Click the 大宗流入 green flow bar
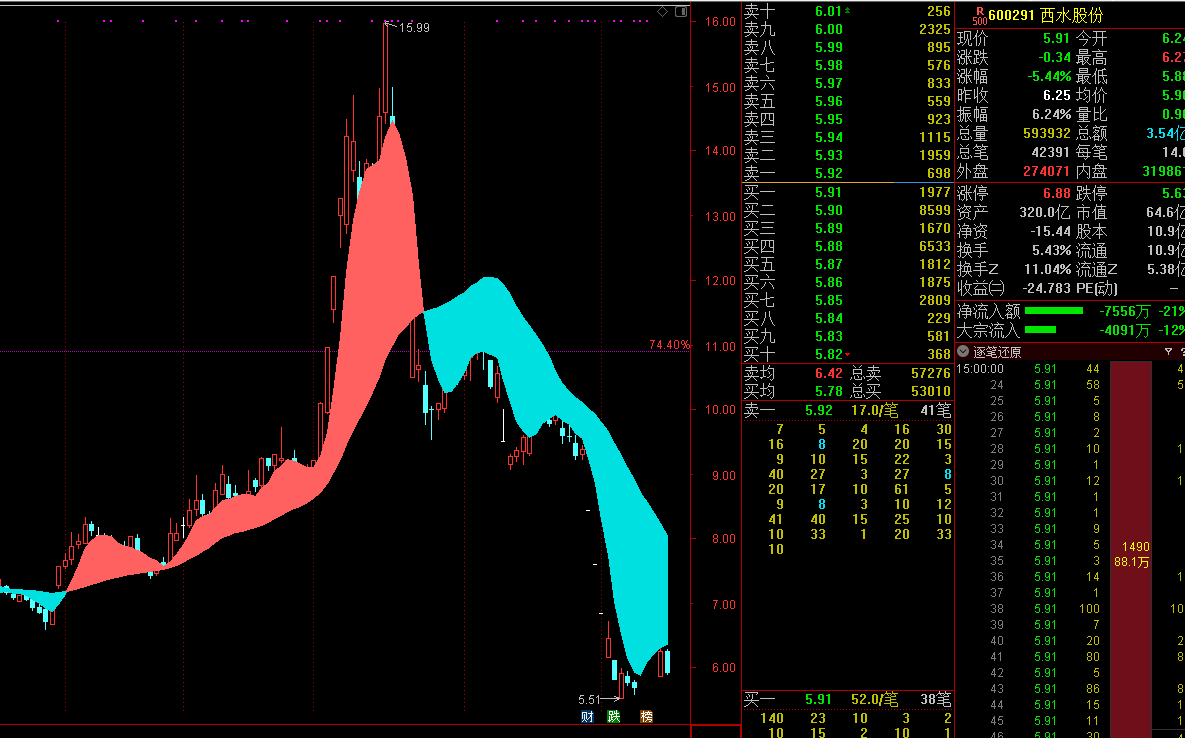This screenshot has height=738, width=1185. point(1040,329)
